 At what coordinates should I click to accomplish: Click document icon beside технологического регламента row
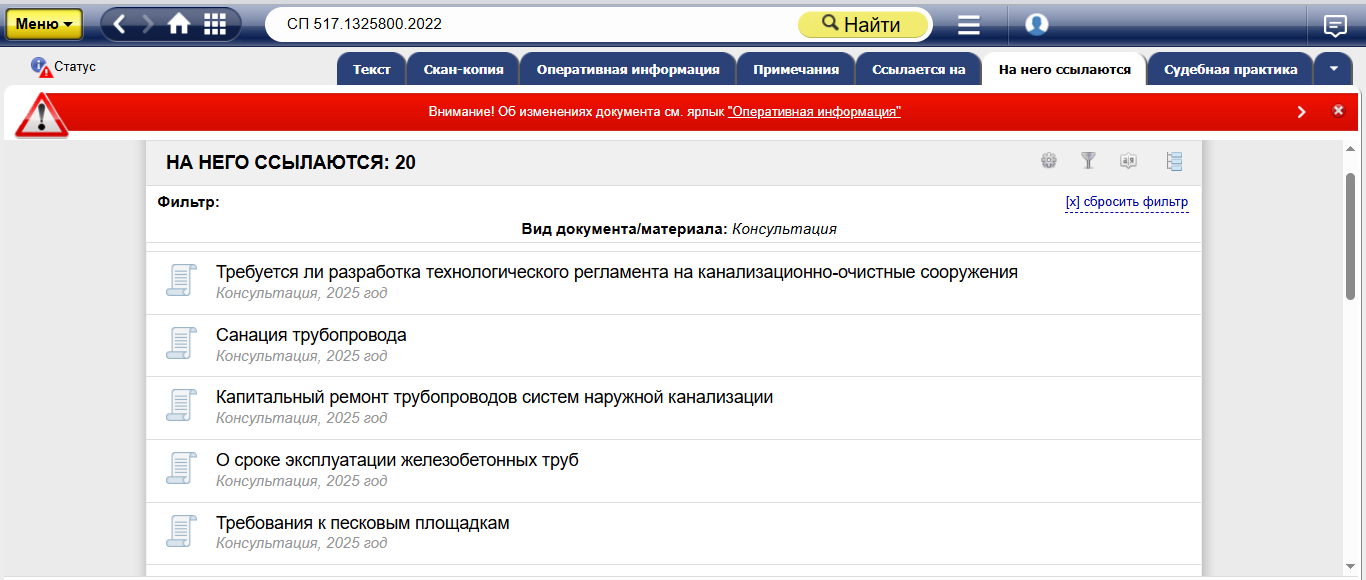(180, 280)
